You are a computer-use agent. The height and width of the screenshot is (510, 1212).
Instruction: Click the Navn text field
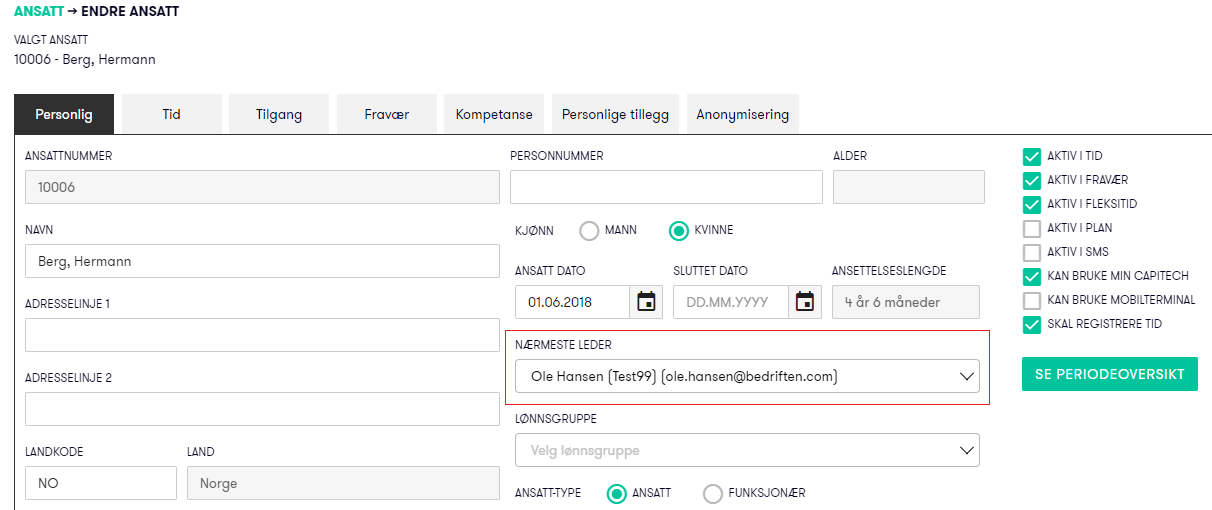pyautogui.click(x=262, y=261)
